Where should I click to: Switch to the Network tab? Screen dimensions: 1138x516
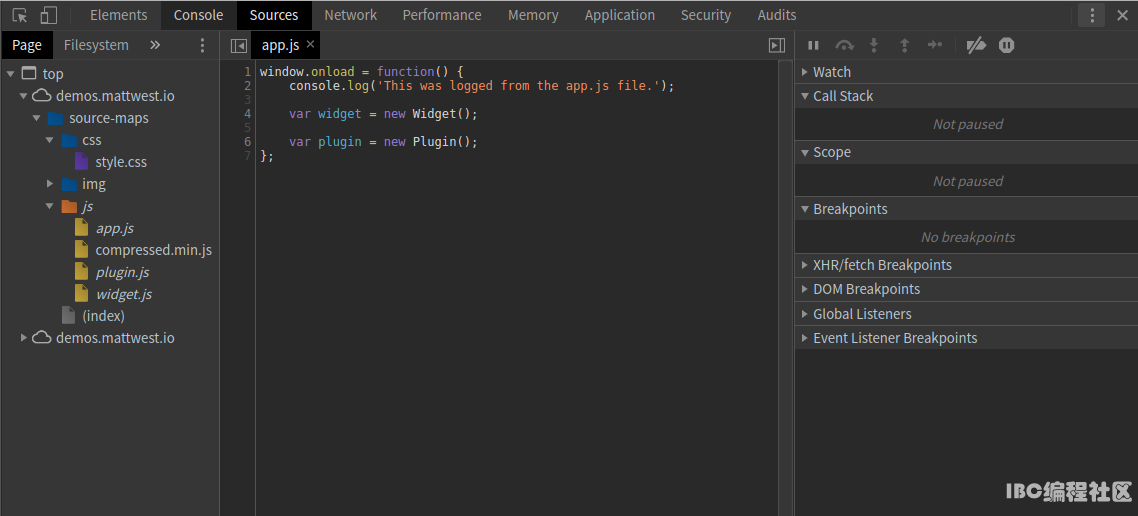click(x=350, y=15)
